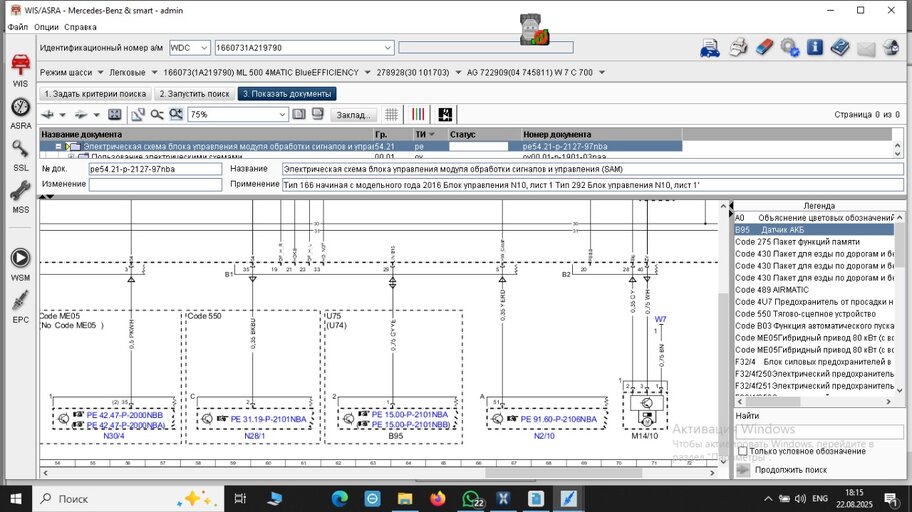Click the black connector jump icon

pos(445,115)
